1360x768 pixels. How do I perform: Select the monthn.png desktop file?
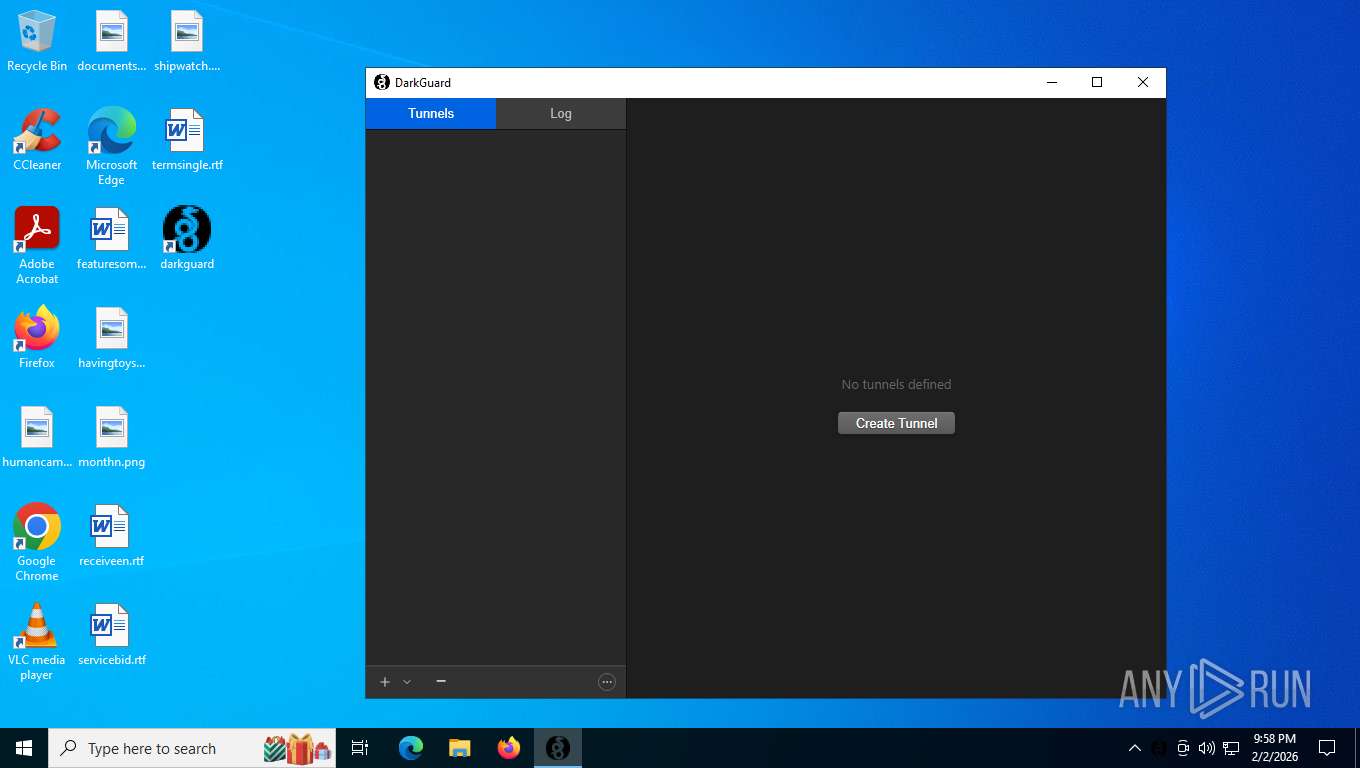pos(111,437)
